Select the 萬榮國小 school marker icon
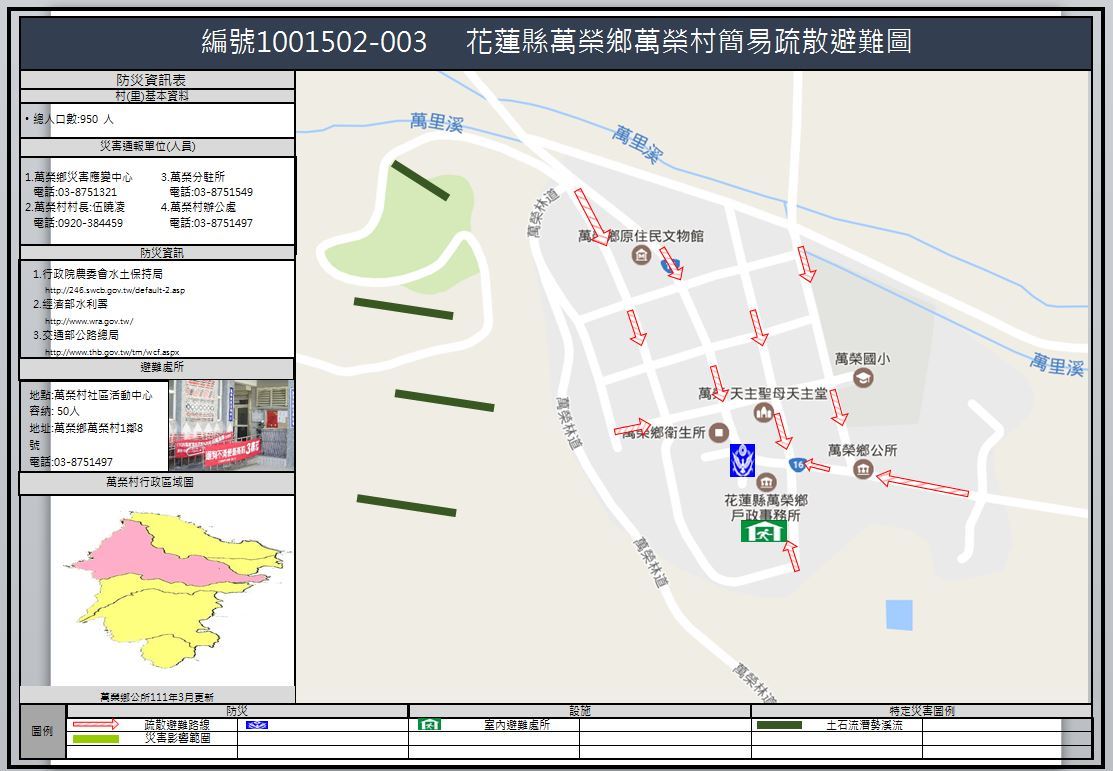The image size is (1113, 771). pos(863,377)
